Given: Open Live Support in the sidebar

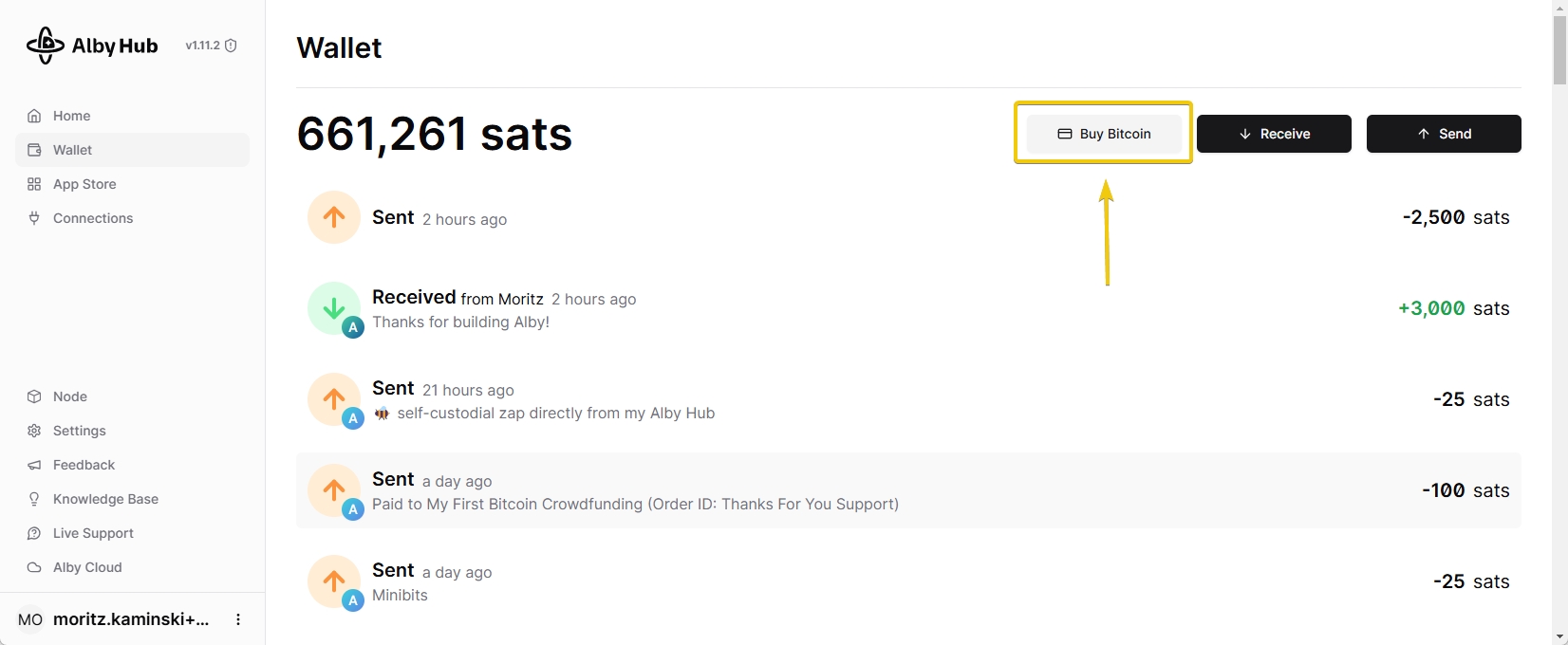Looking at the screenshot, I should click(x=93, y=533).
